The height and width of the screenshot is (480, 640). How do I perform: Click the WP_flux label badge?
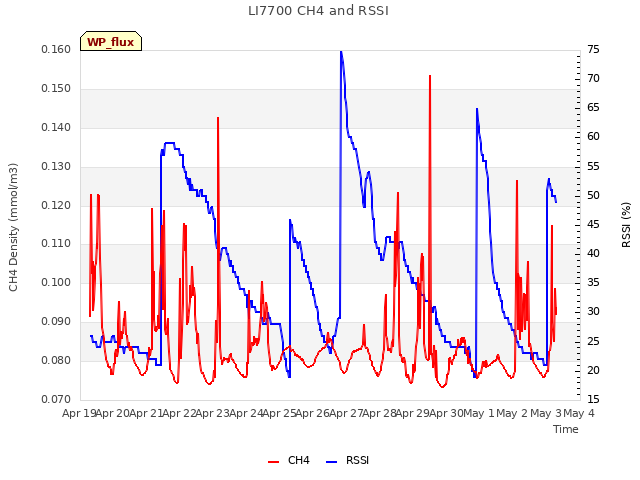click(x=111, y=41)
